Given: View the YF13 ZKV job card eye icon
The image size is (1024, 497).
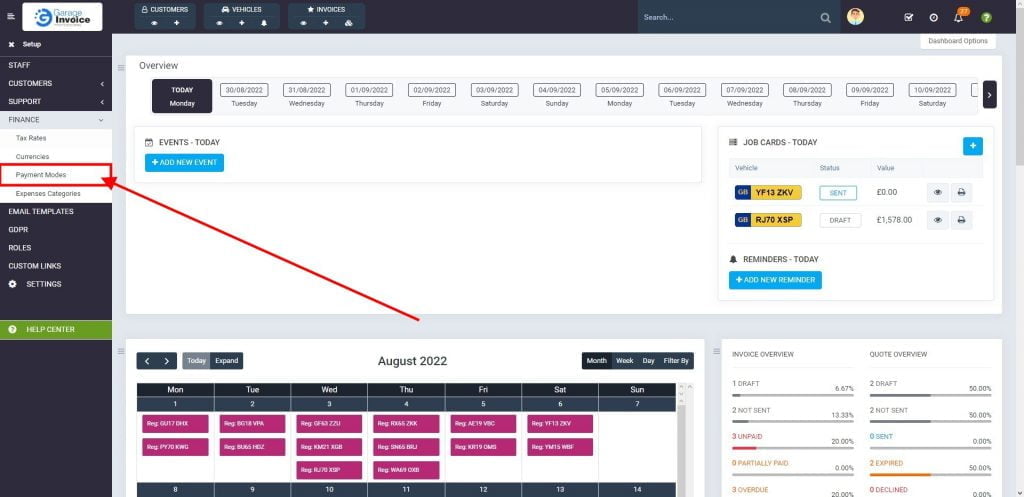Looking at the screenshot, I should click(x=938, y=192).
